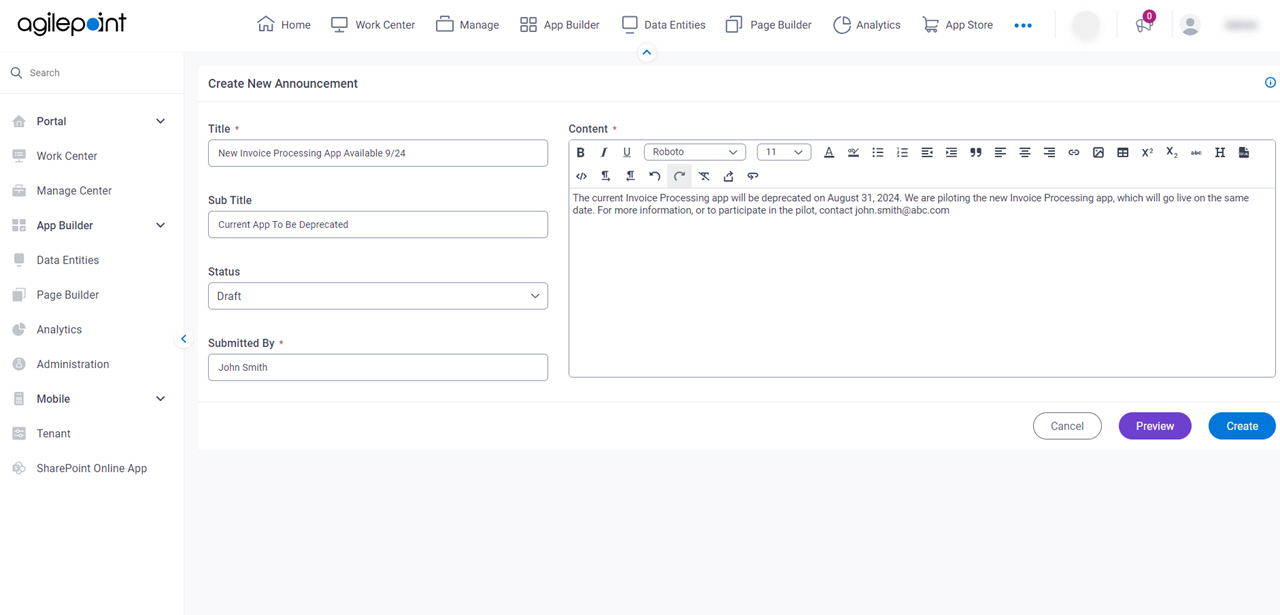This screenshot has height=615, width=1280.
Task: Click the Title input field
Action: (378, 153)
